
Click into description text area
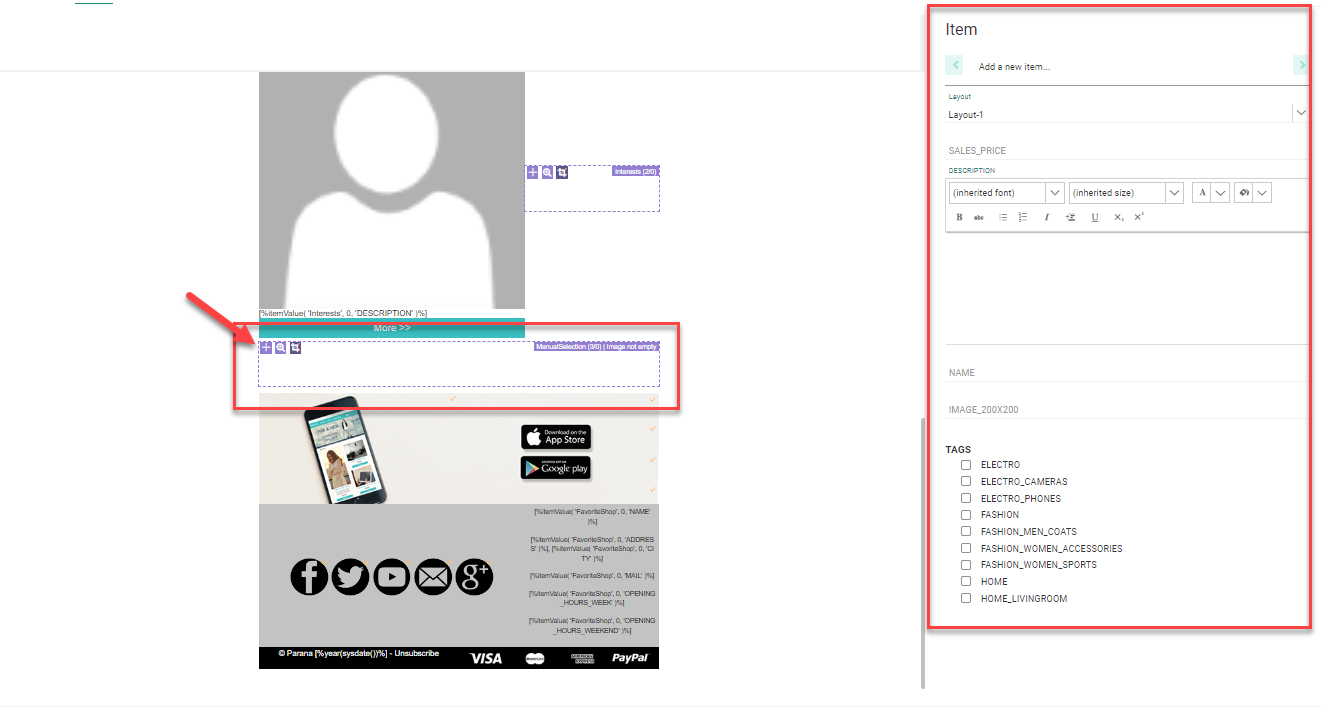point(1127,288)
